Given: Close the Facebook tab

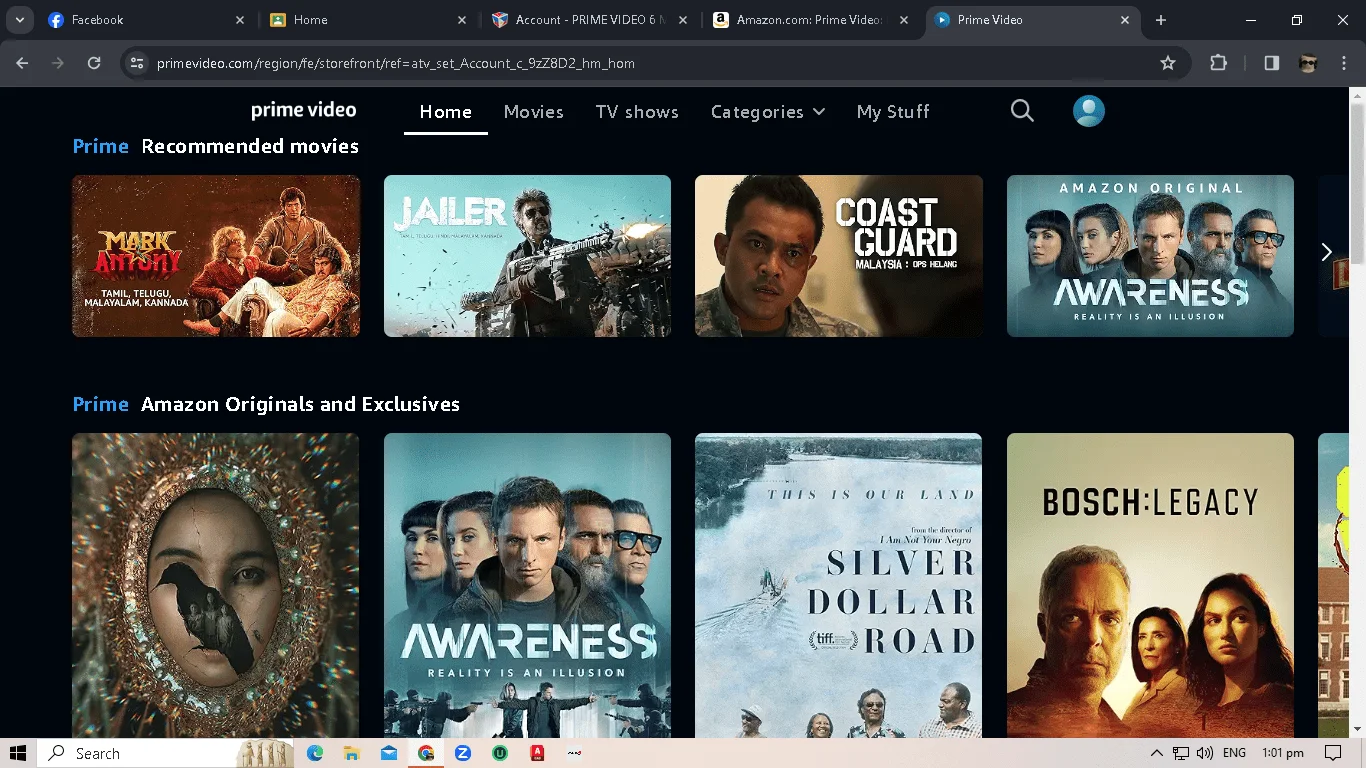Looking at the screenshot, I should (x=239, y=20).
